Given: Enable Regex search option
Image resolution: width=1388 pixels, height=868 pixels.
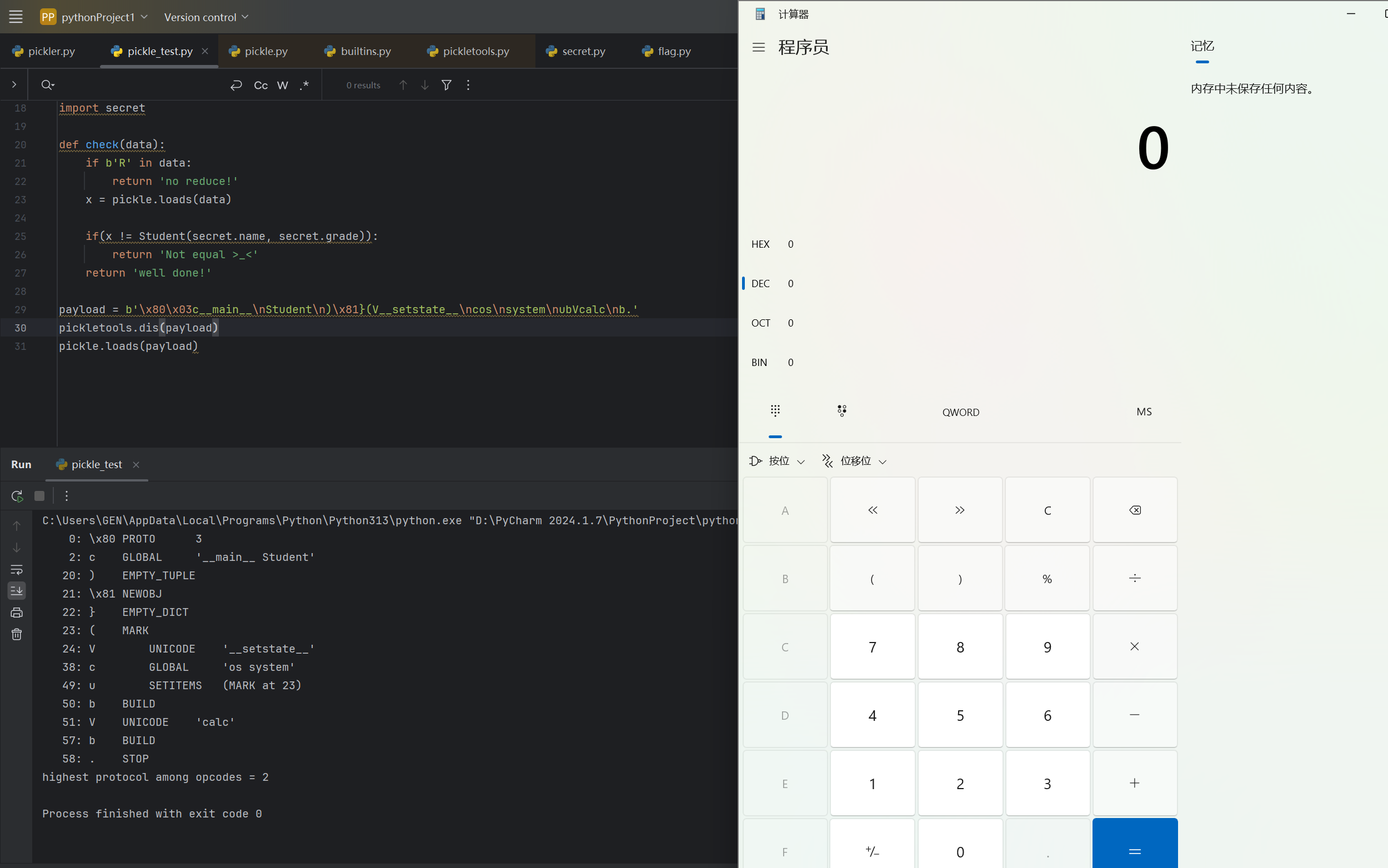Looking at the screenshot, I should tap(304, 85).
